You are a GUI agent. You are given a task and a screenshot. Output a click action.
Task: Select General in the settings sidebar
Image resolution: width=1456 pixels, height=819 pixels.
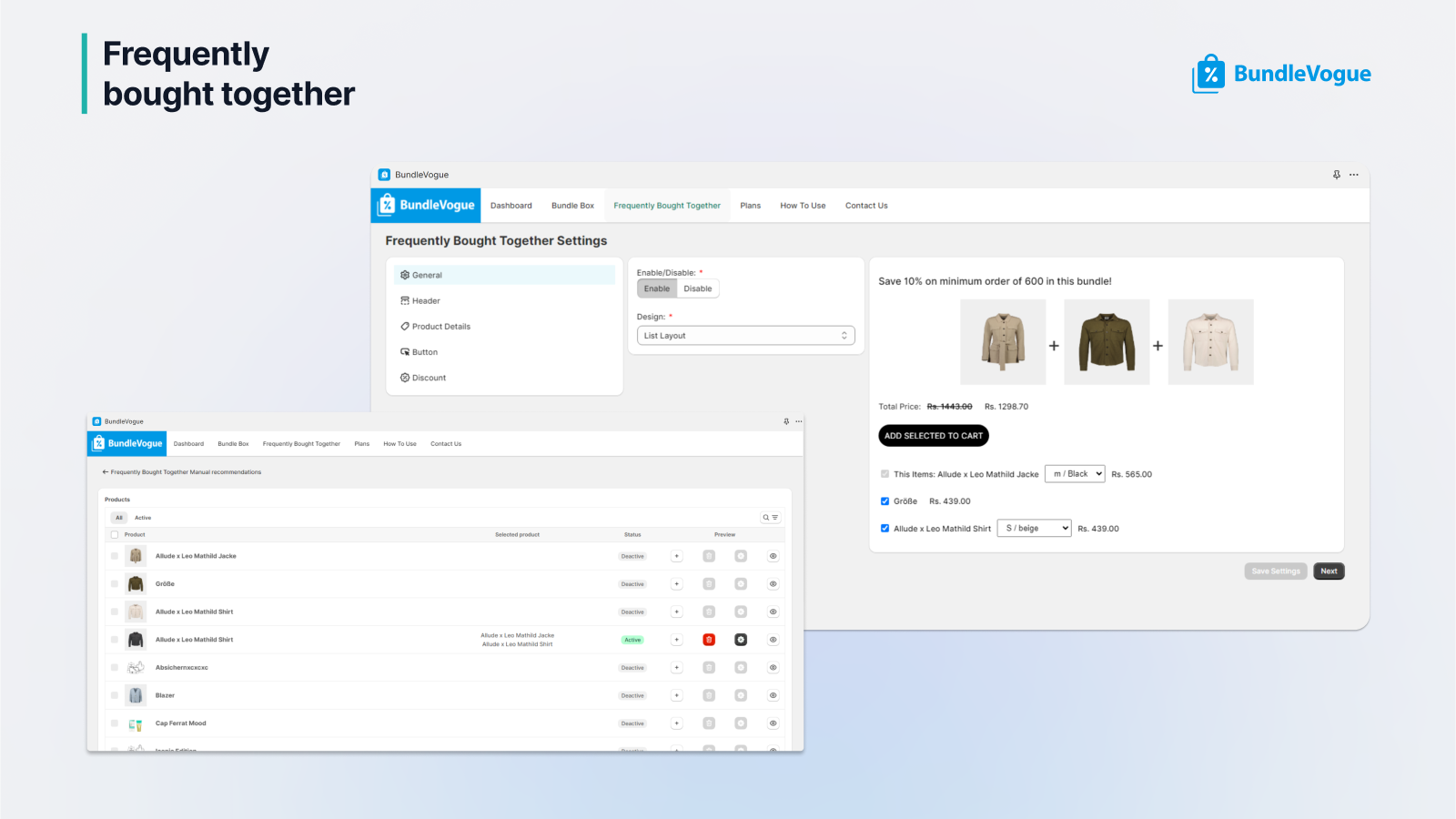click(504, 275)
